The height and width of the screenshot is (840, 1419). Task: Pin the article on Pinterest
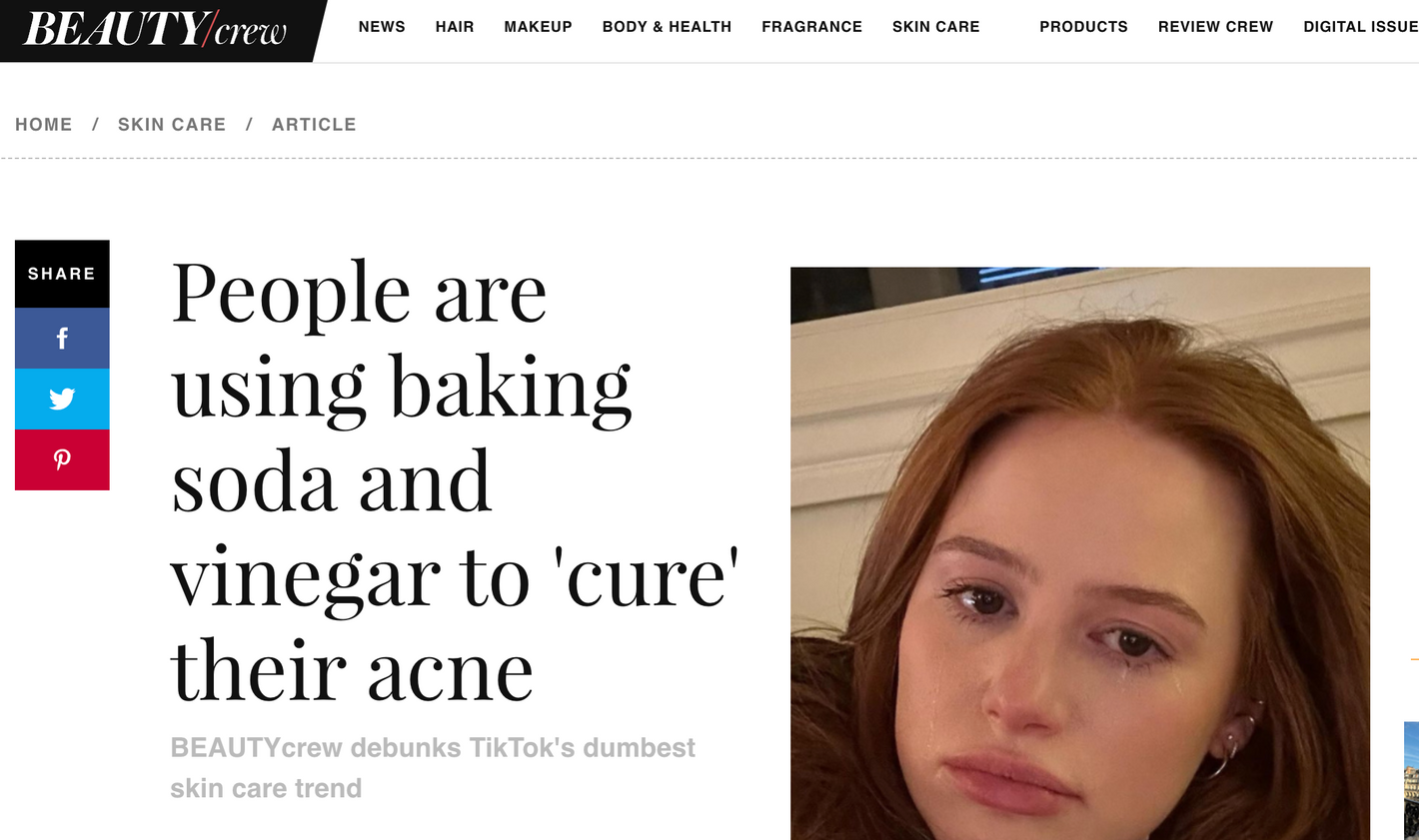[62, 459]
